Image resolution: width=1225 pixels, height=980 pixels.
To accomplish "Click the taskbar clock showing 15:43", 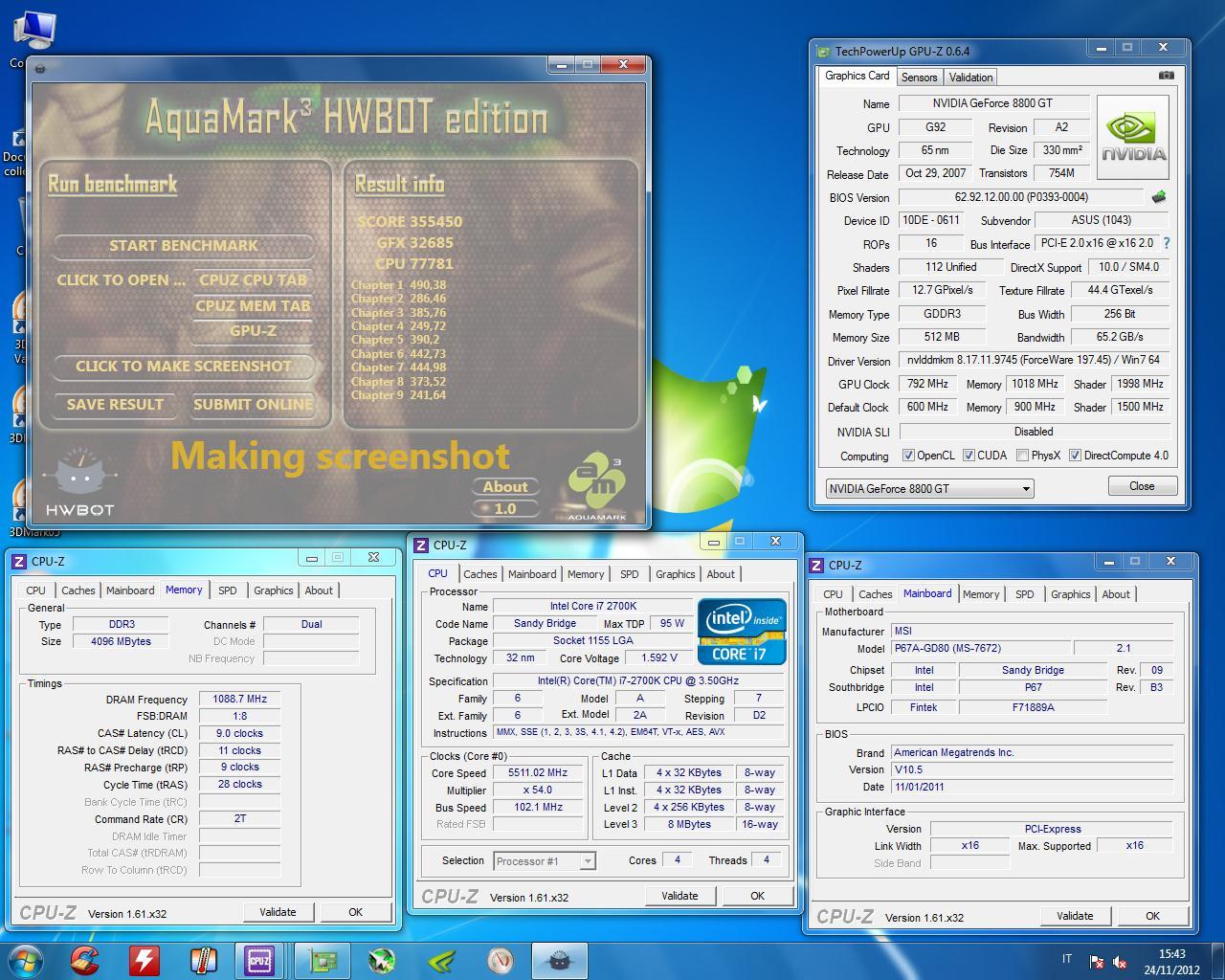I will pos(1171,962).
